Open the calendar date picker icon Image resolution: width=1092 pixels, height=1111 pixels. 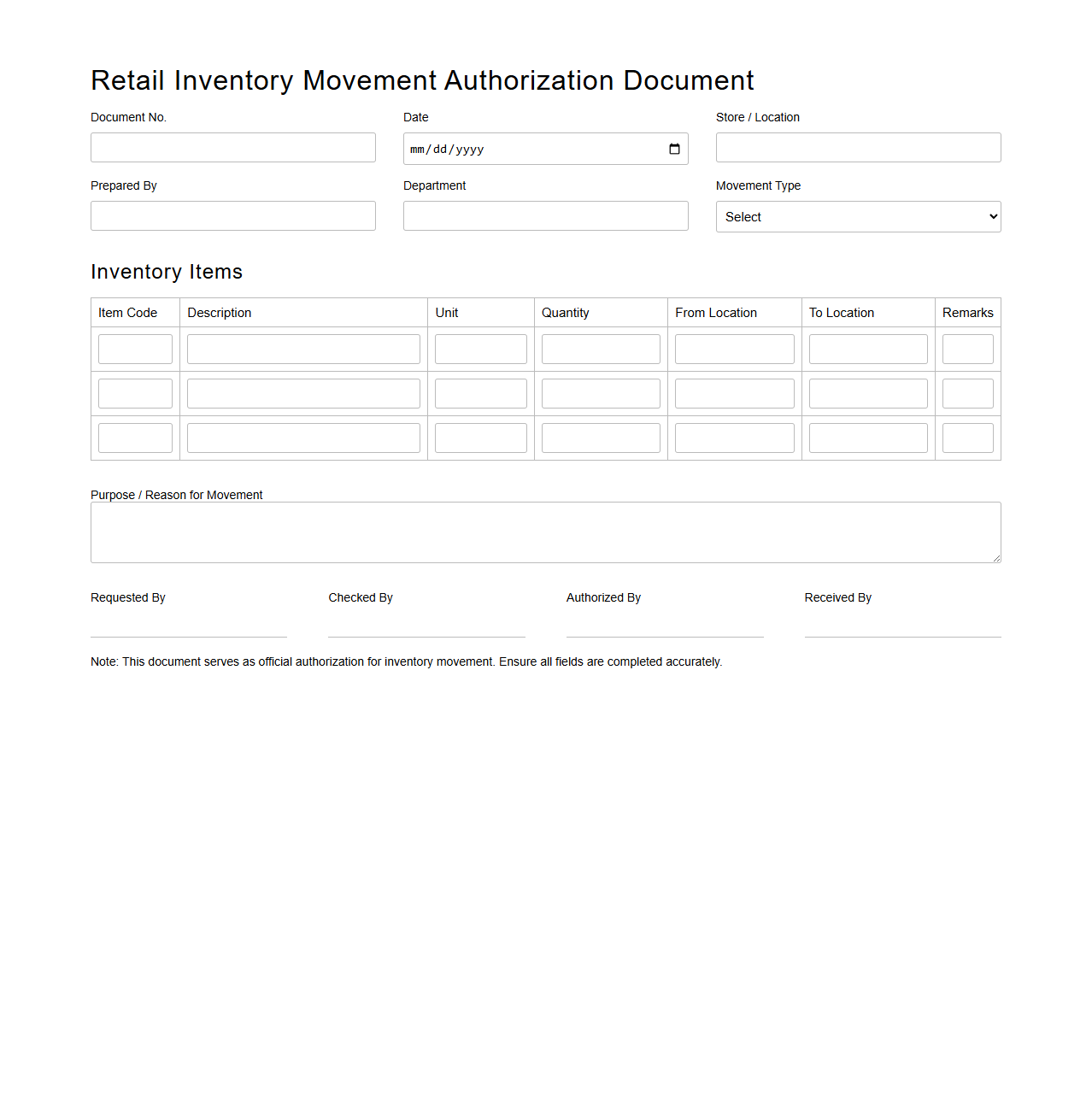tap(674, 149)
